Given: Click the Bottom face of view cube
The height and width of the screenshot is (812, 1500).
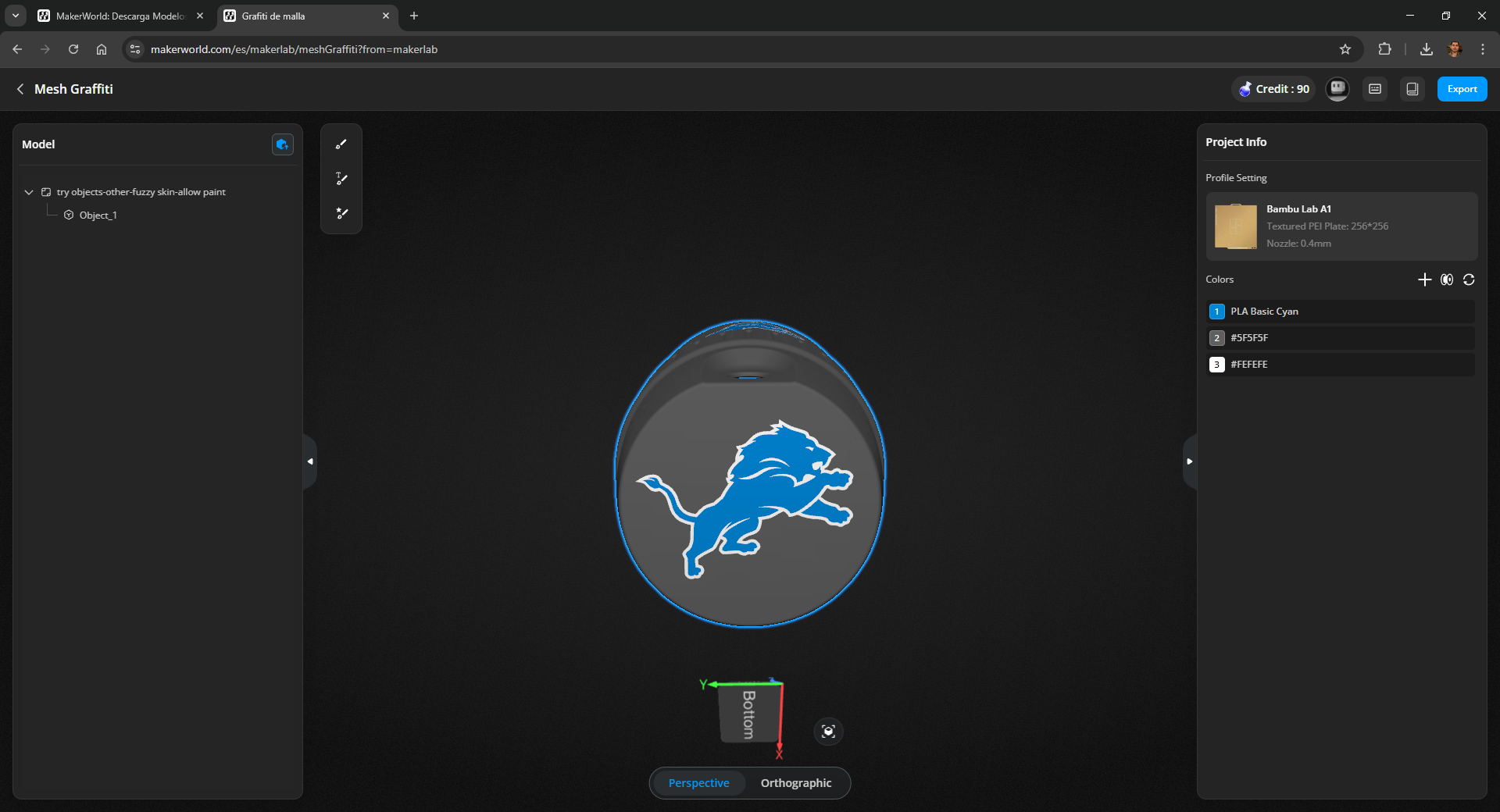Looking at the screenshot, I should click(x=748, y=714).
